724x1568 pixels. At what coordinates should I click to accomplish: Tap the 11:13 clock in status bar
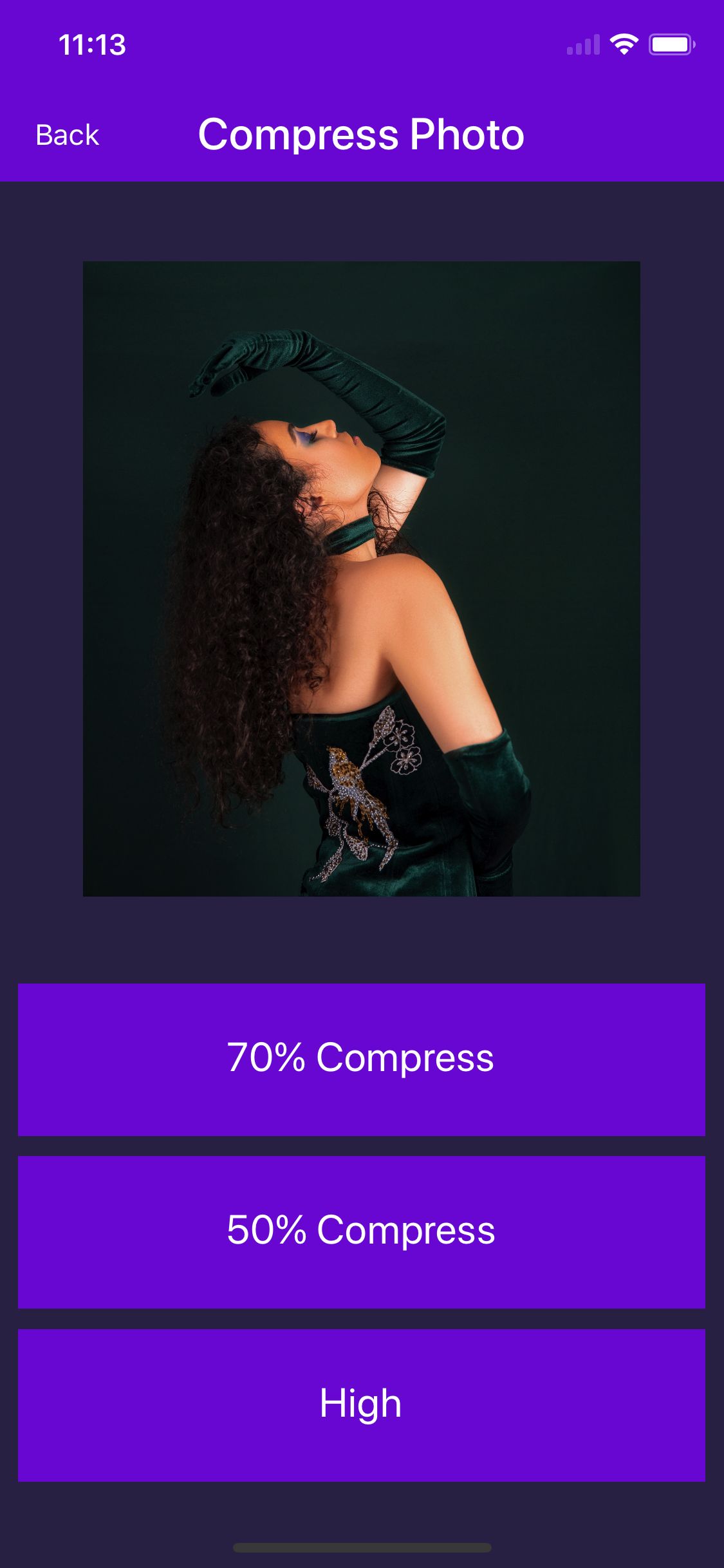(92, 45)
